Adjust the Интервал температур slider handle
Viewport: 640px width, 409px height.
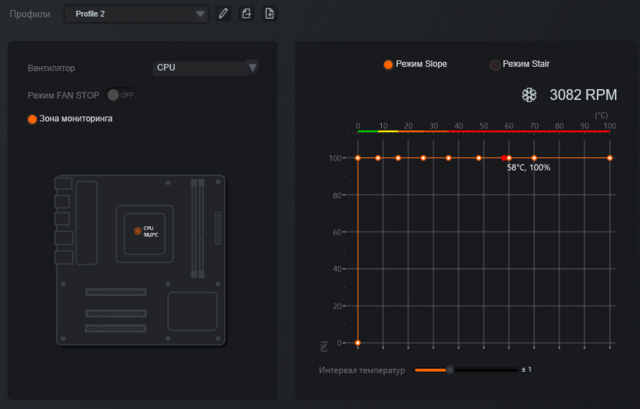click(x=450, y=370)
